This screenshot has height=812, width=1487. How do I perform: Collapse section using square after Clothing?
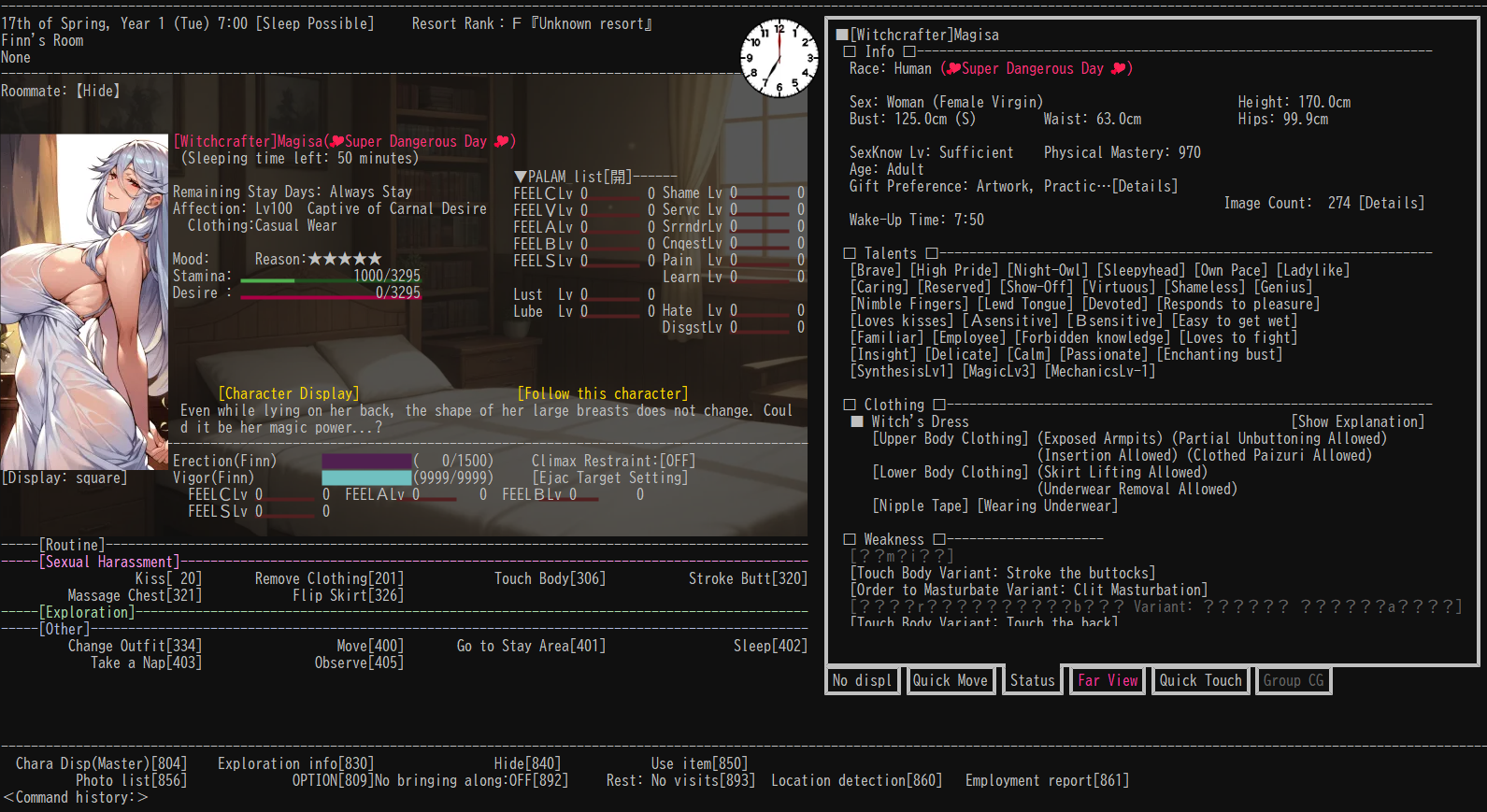[939, 405]
